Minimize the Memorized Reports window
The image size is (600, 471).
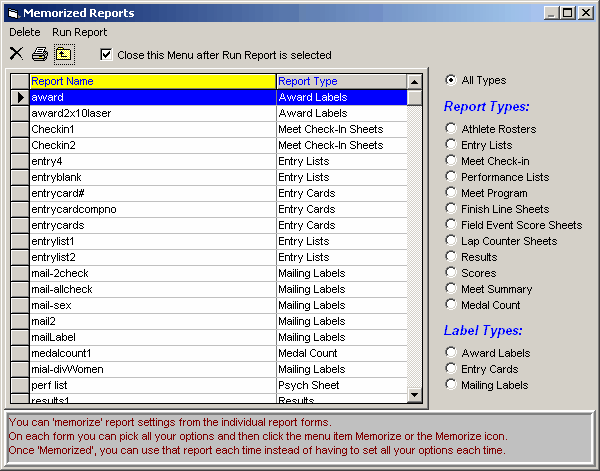pos(551,13)
